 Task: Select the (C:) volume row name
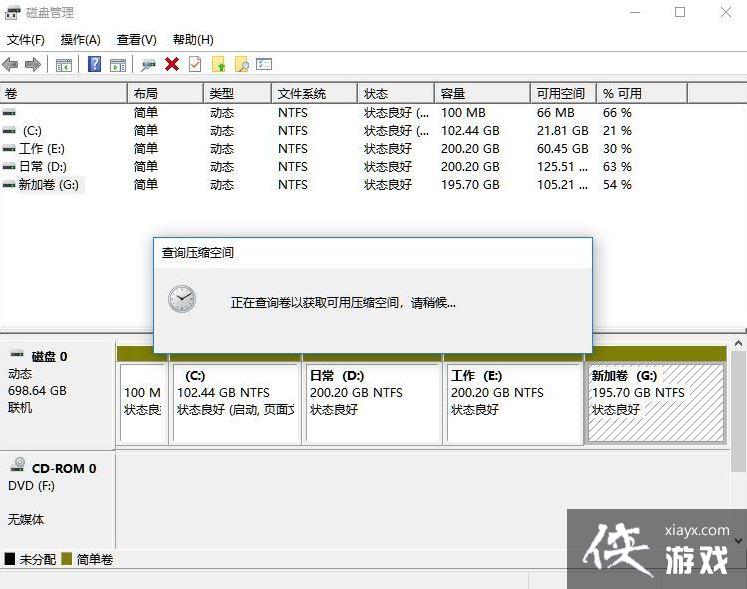click(x=32, y=131)
